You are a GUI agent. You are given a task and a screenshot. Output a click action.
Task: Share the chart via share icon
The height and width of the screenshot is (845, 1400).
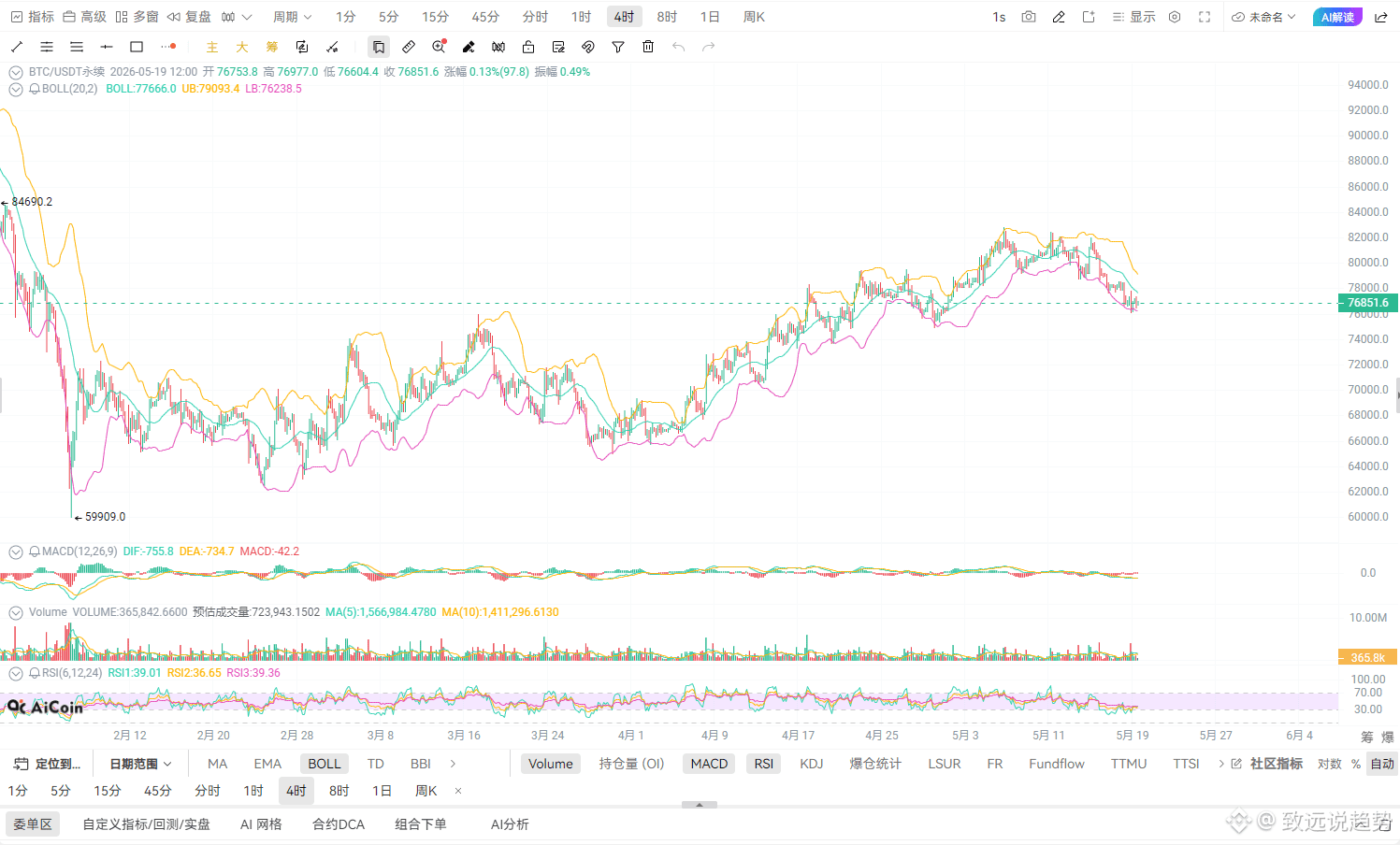point(1381,17)
